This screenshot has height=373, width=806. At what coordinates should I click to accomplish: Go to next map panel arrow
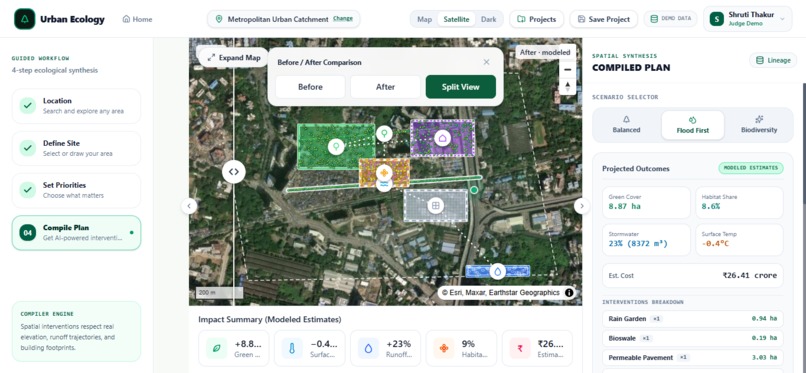[581, 206]
